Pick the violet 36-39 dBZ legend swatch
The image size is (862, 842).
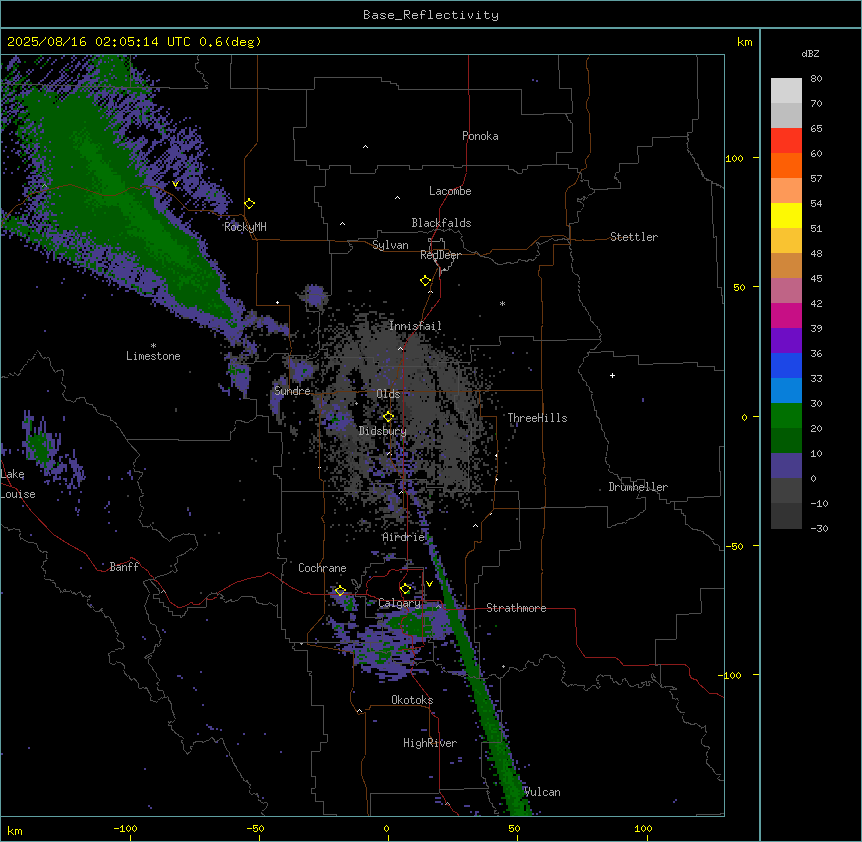[786, 341]
